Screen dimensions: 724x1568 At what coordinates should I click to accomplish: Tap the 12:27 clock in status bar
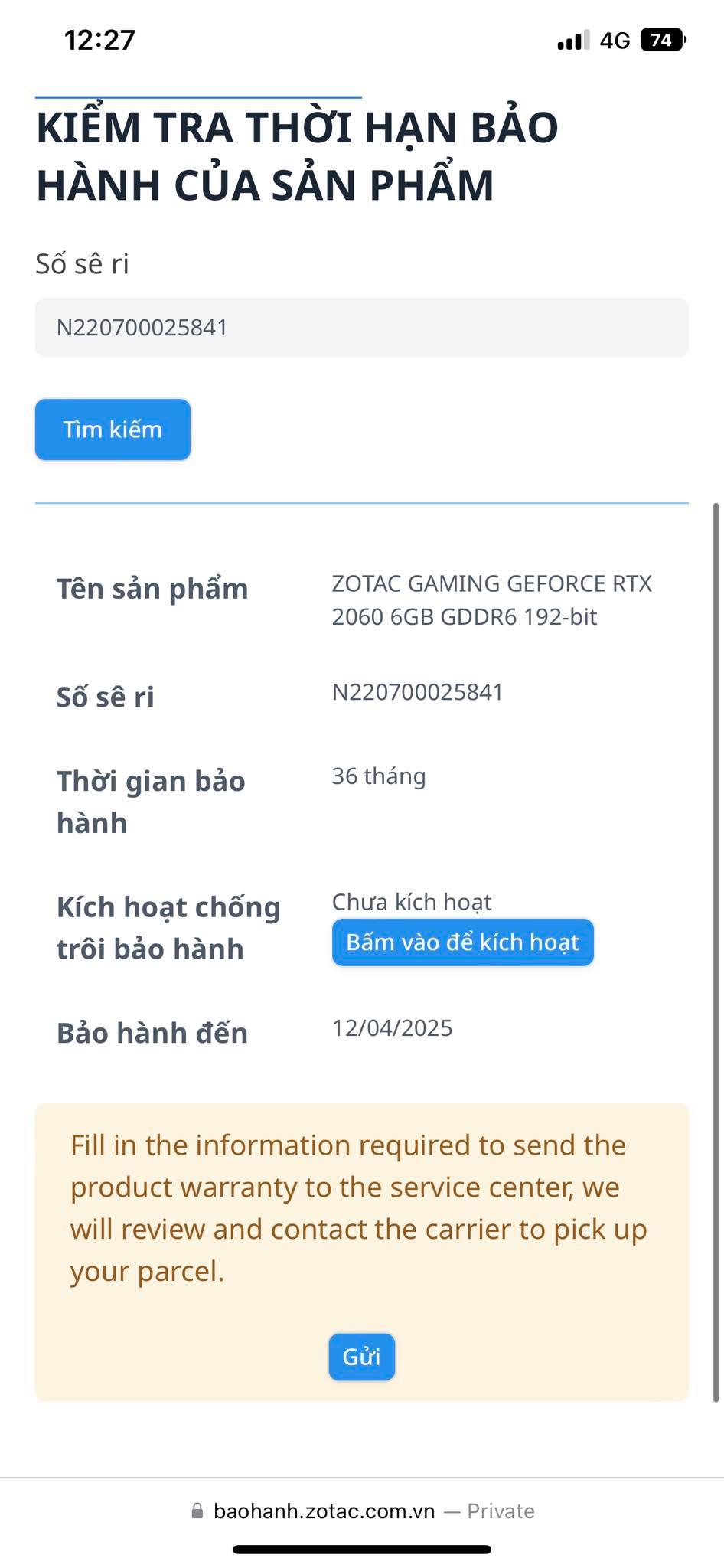coord(99,40)
